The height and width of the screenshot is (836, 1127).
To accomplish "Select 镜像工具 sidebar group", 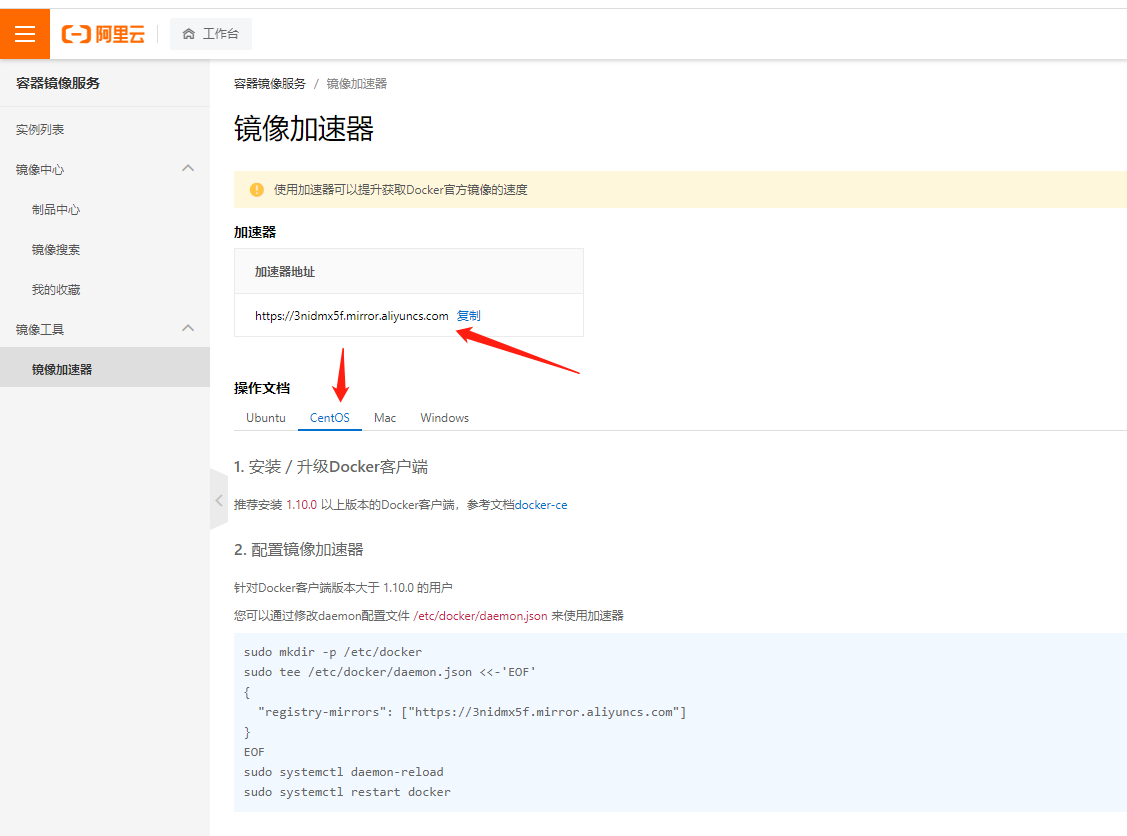I will [x=40, y=329].
